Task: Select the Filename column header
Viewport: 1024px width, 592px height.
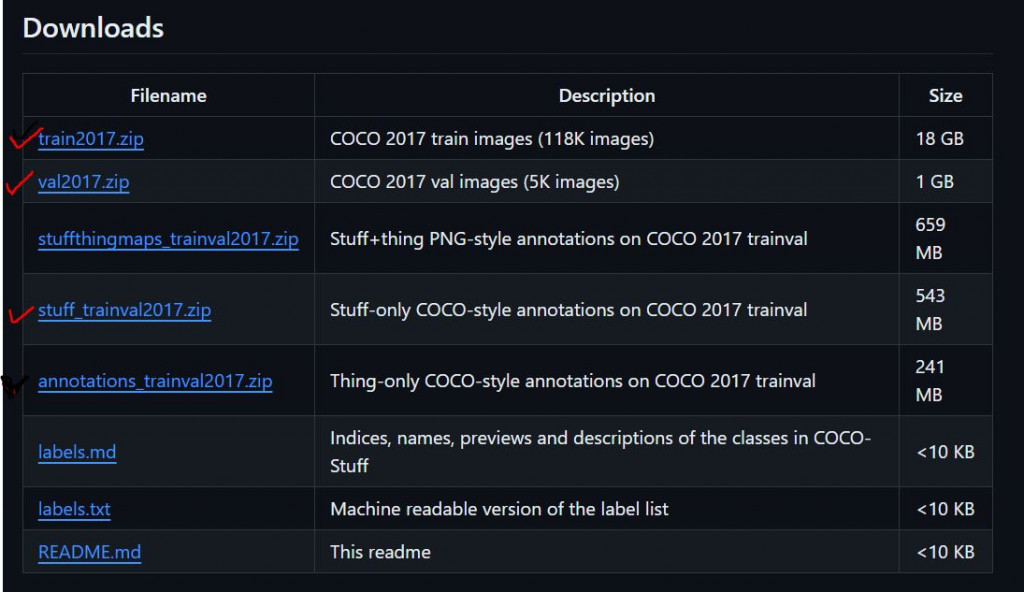Action: tap(168, 95)
